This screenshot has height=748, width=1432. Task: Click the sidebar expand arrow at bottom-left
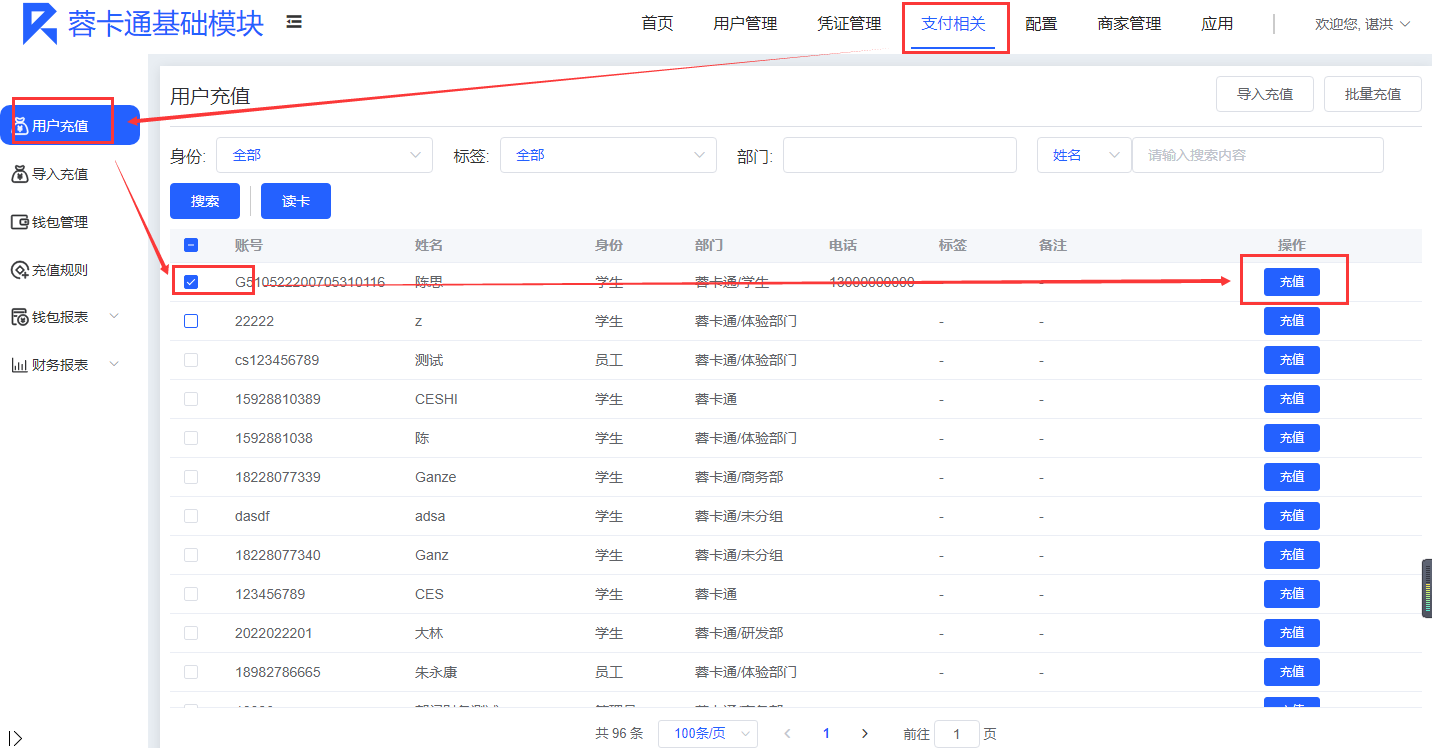[x=15, y=738]
